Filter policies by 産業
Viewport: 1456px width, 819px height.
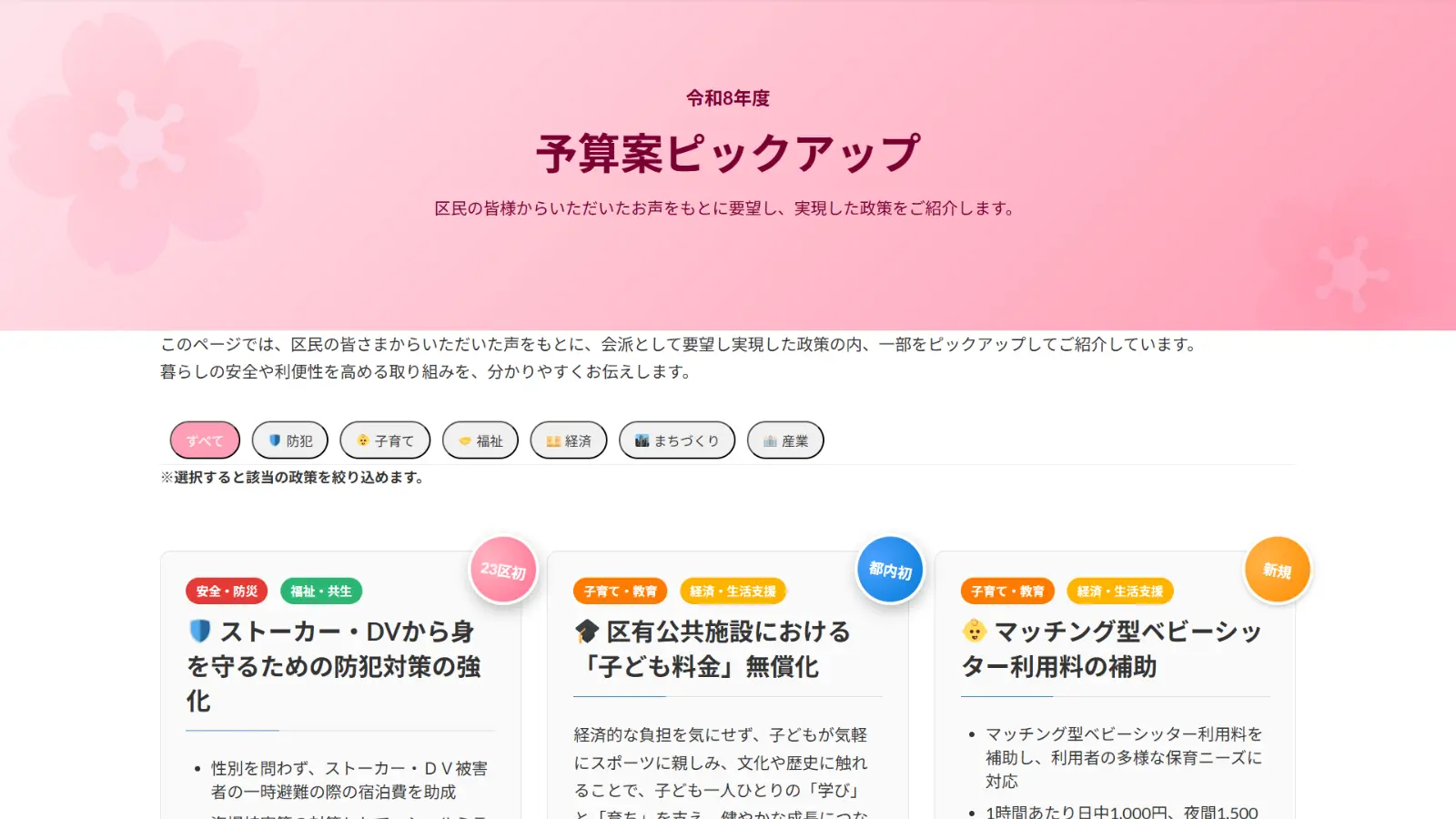[x=785, y=440]
